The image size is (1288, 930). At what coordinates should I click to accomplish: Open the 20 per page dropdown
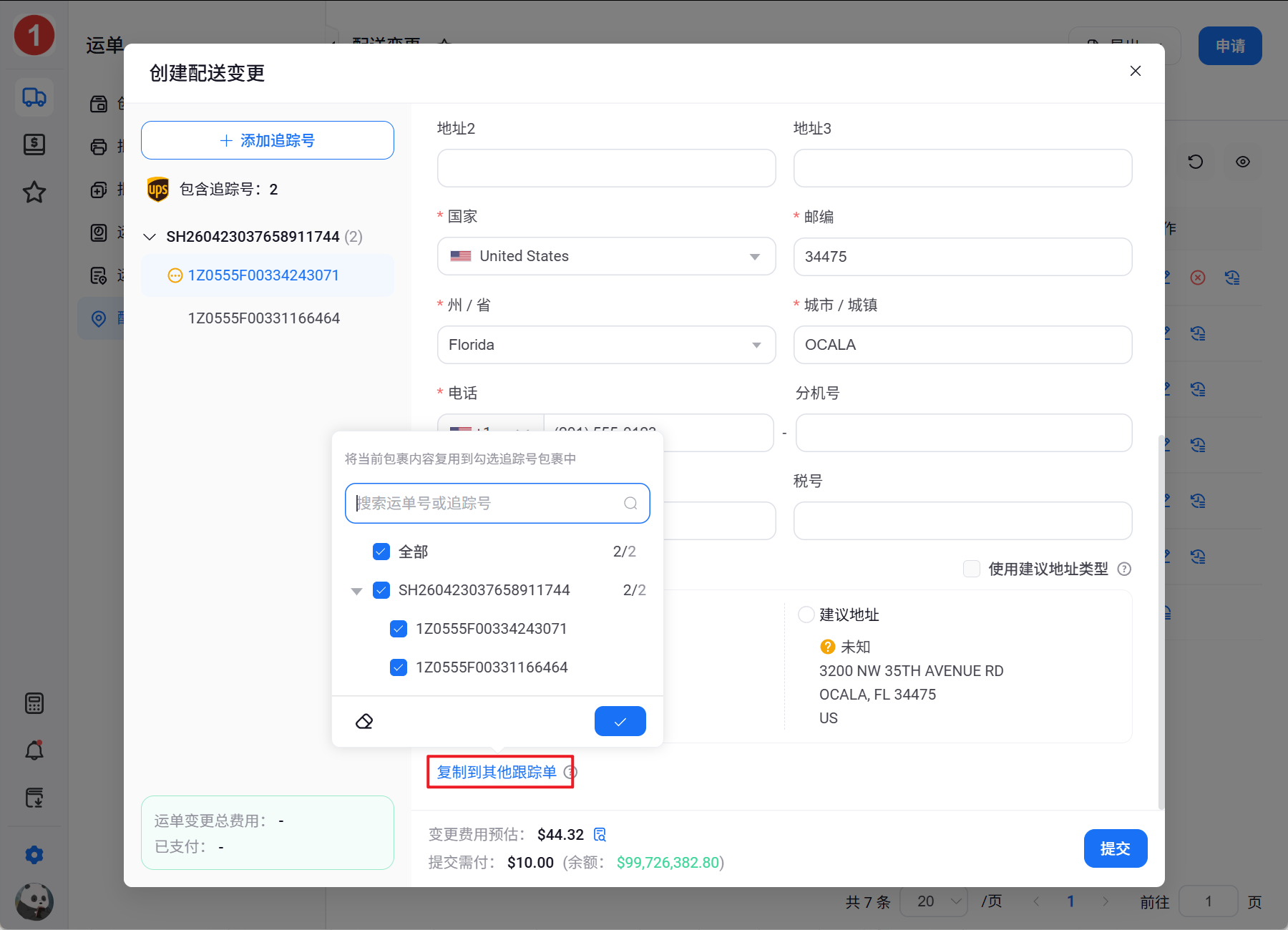(x=934, y=901)
